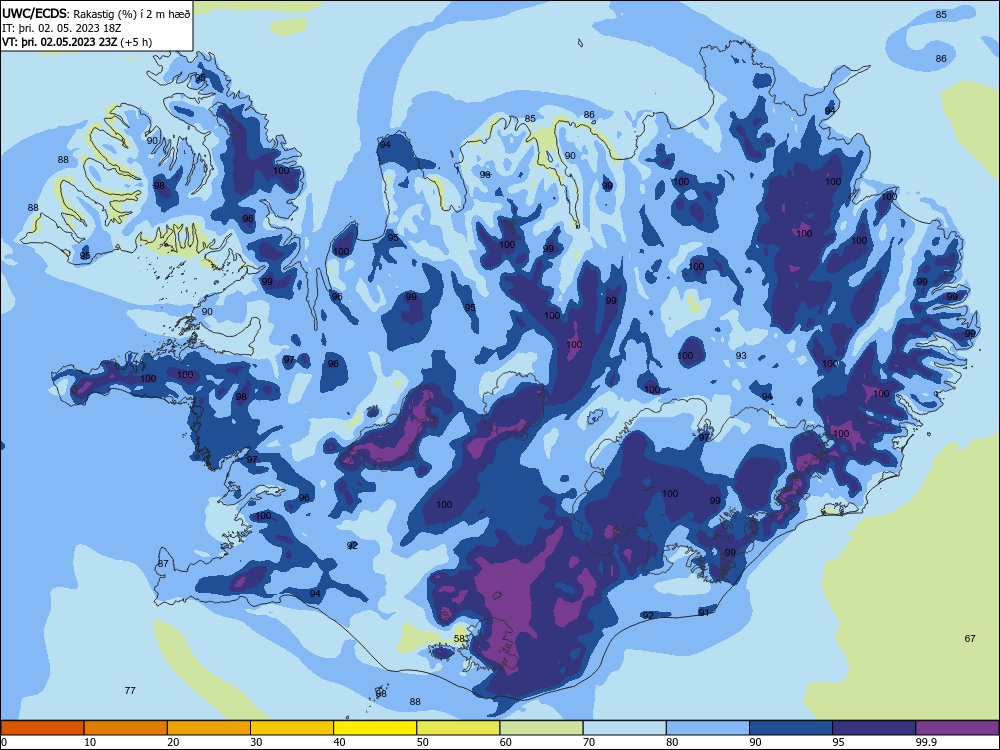Click the legend tick label '50'
1000x750 pixels.
(x=423, y=742)
